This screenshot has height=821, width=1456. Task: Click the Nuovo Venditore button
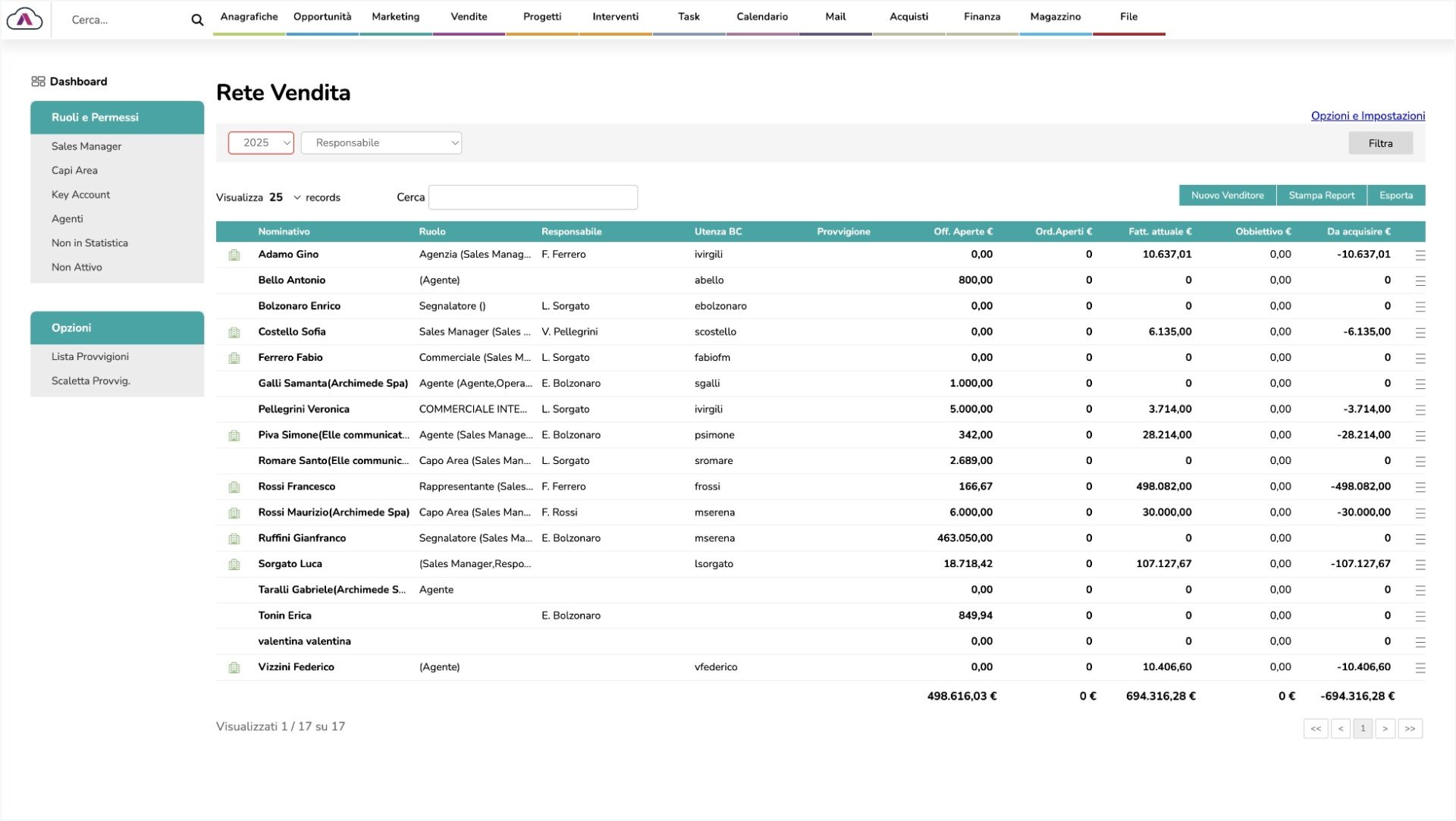(x=1227, y=196)
